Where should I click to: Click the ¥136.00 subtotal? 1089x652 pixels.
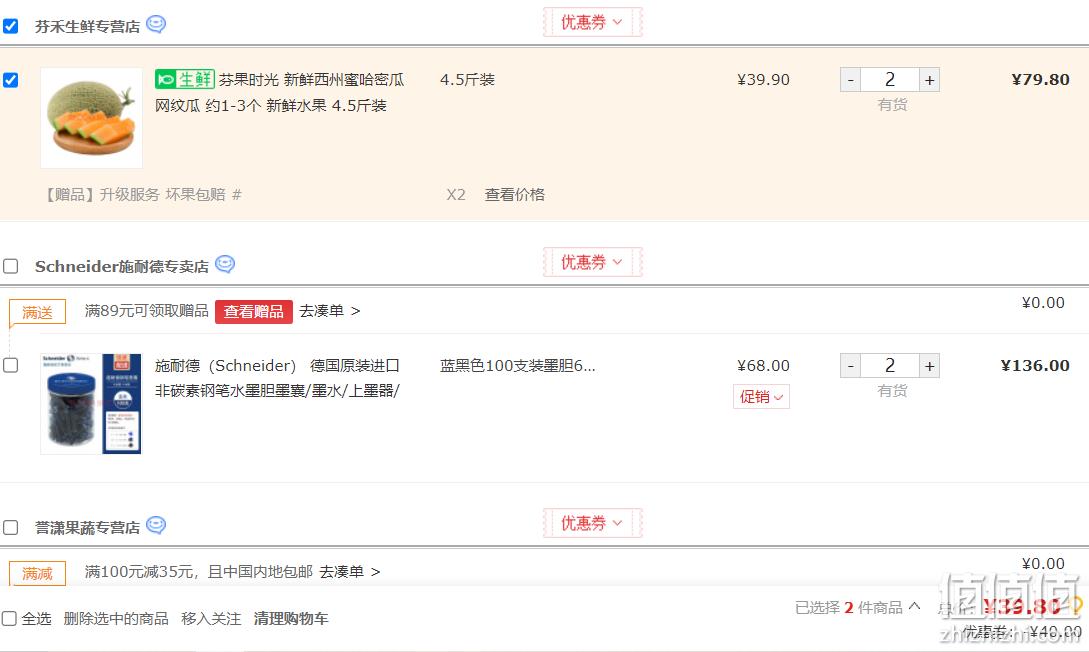tap(1035, 366)
